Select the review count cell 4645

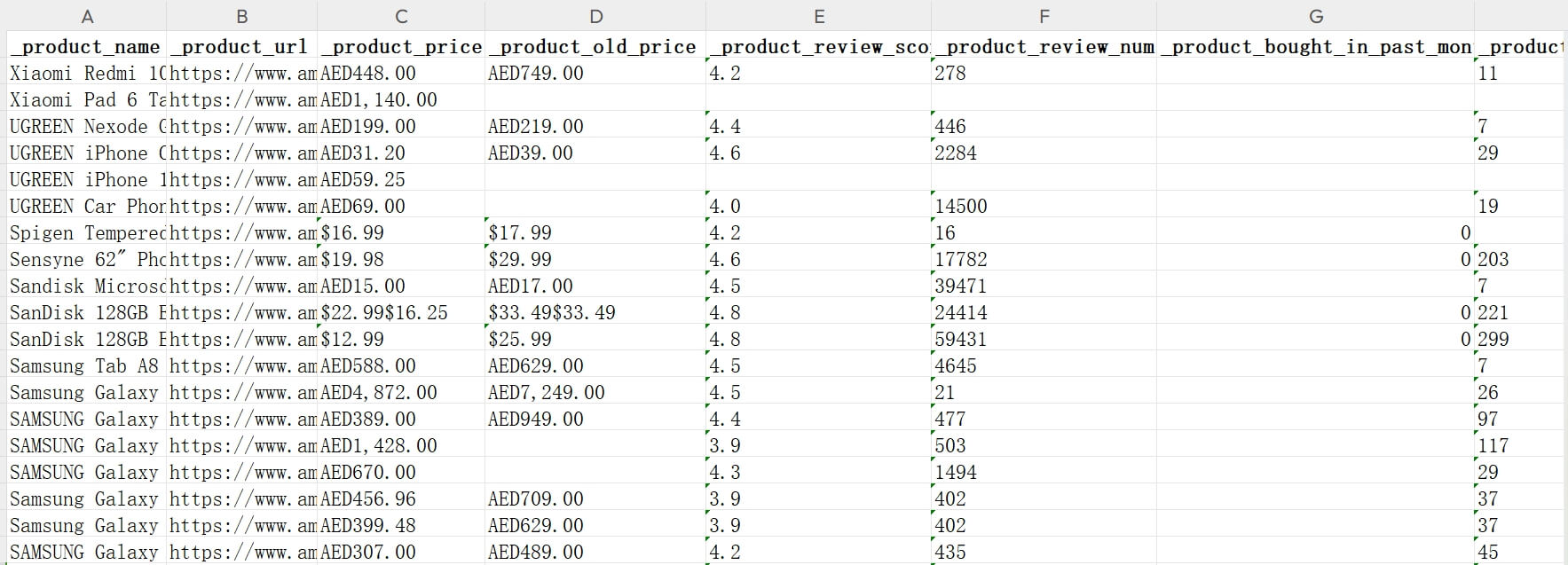[x=1044, y=365]
